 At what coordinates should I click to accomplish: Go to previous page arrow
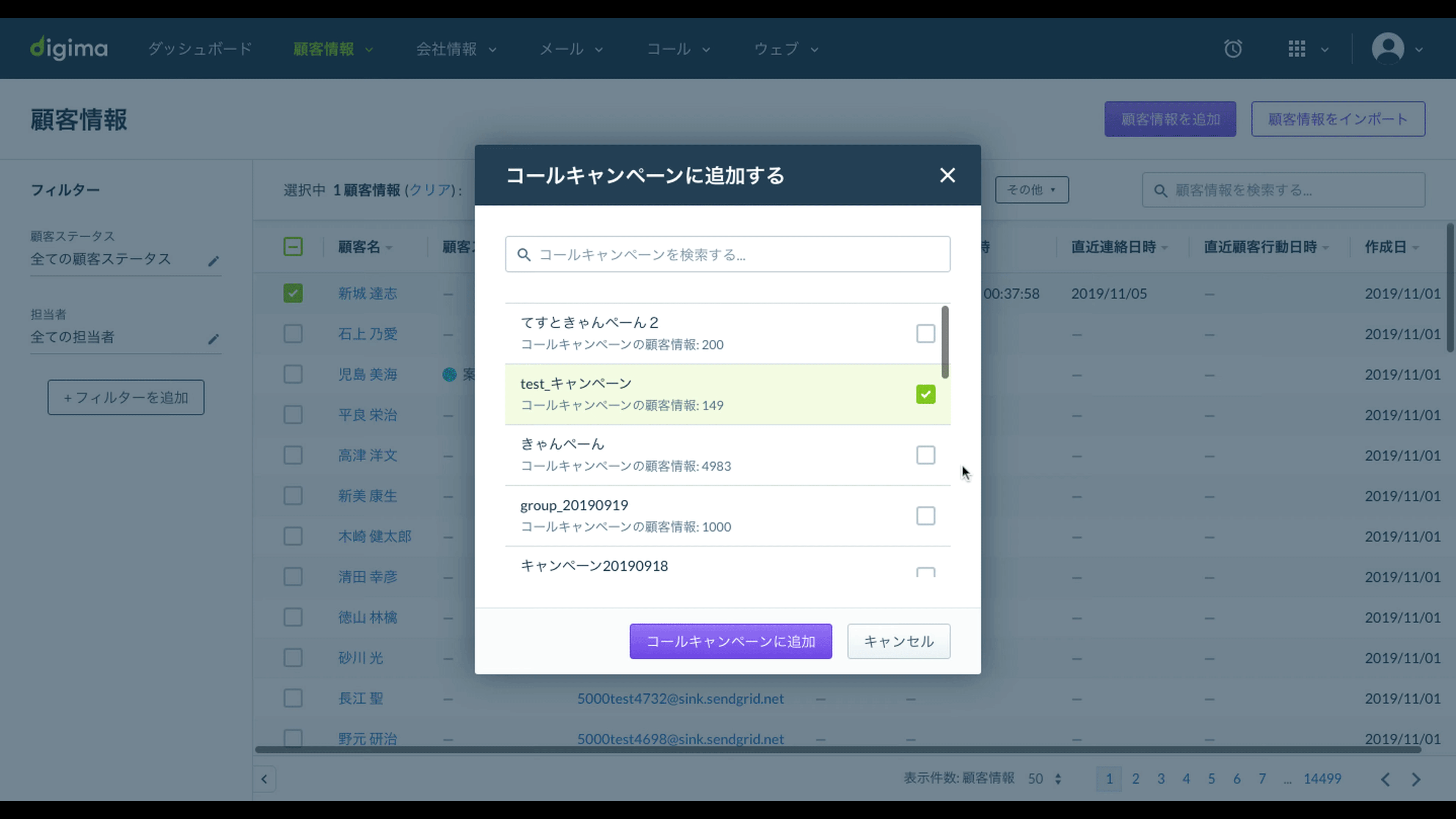[x=1385, y=780]
